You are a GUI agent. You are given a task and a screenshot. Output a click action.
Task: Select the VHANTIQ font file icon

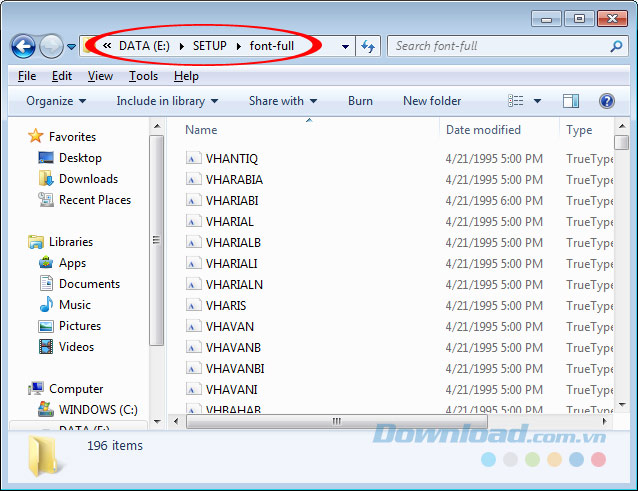pos(193,158)
